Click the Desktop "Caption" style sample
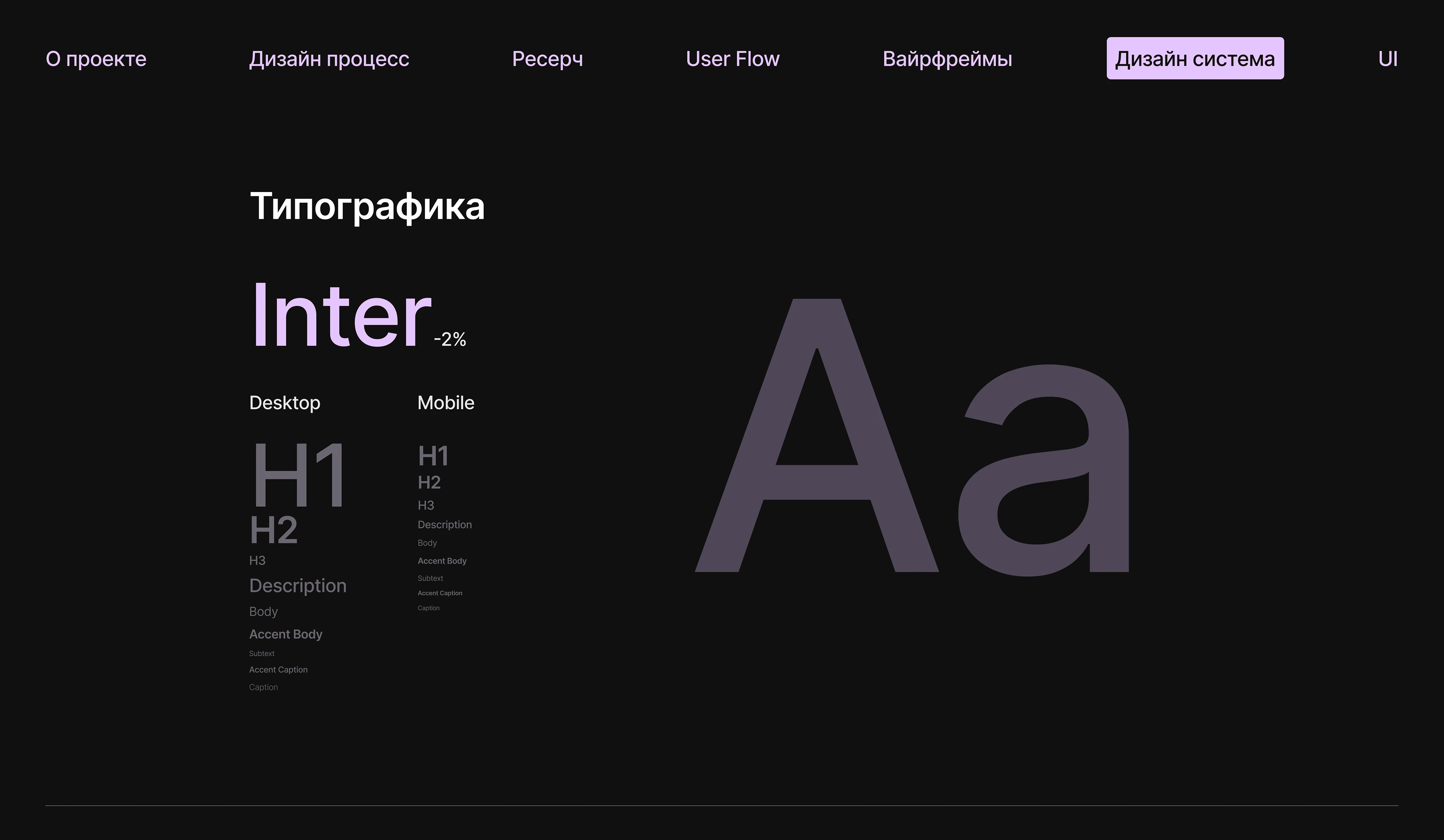The image size is (1444, 840). click(264, 687)
